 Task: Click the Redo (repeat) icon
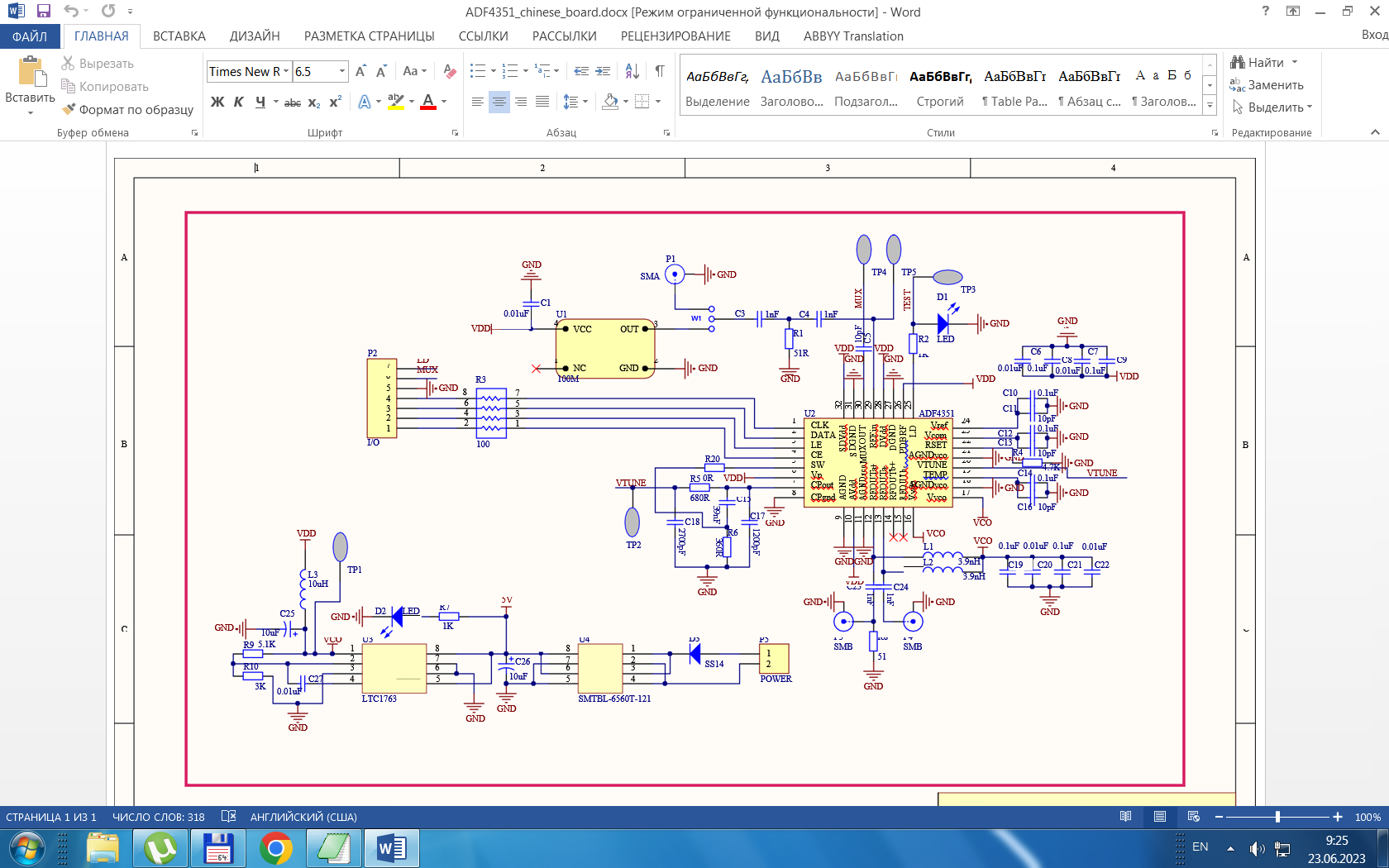click(108, 11)
